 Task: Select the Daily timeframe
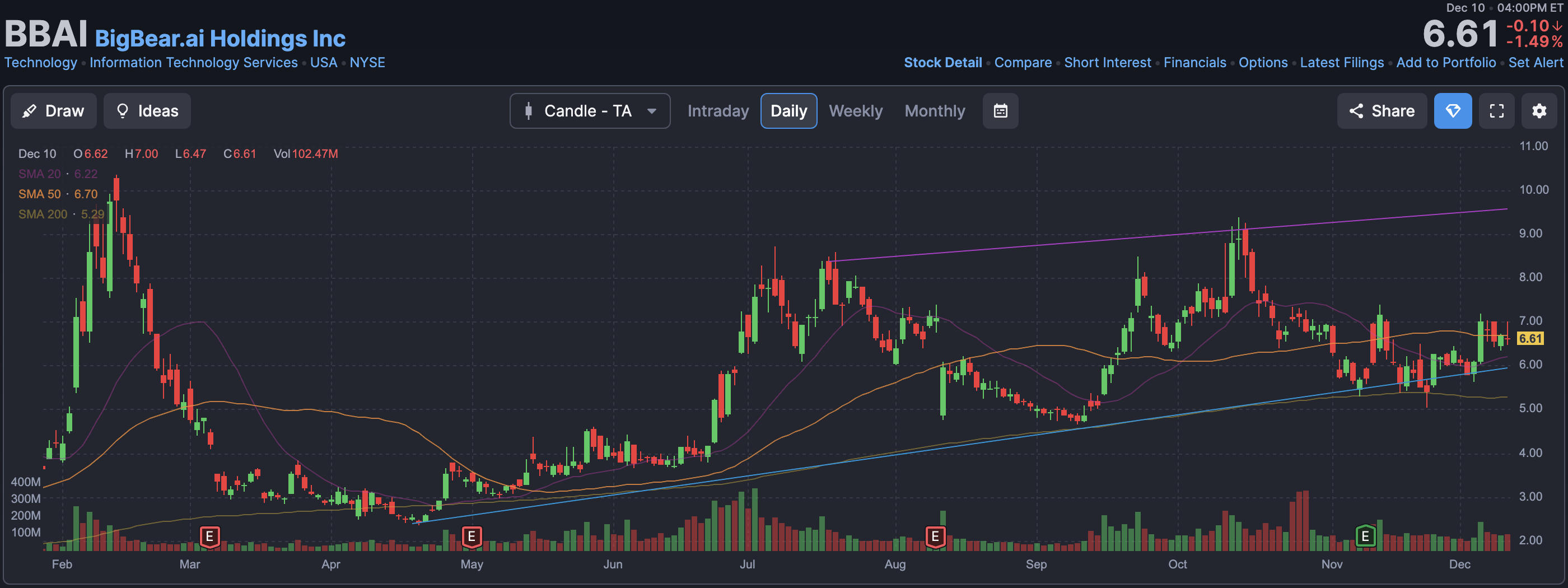pyautogui.click(x=788, y=111)
